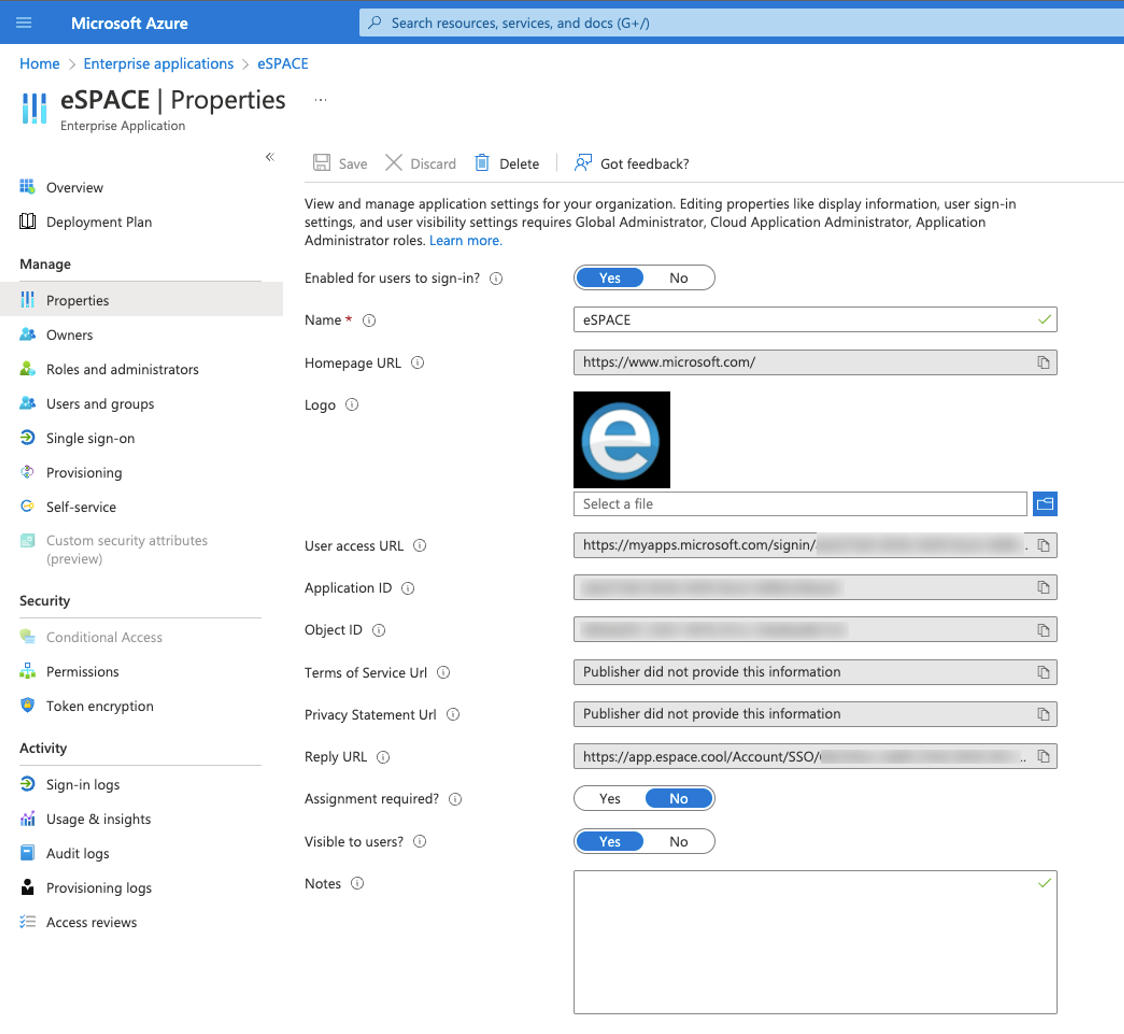Image resolution: width=1124 pixels, height=1034 pixels.
Task: Set Assignment required to Yes
Action: point(610,798)
